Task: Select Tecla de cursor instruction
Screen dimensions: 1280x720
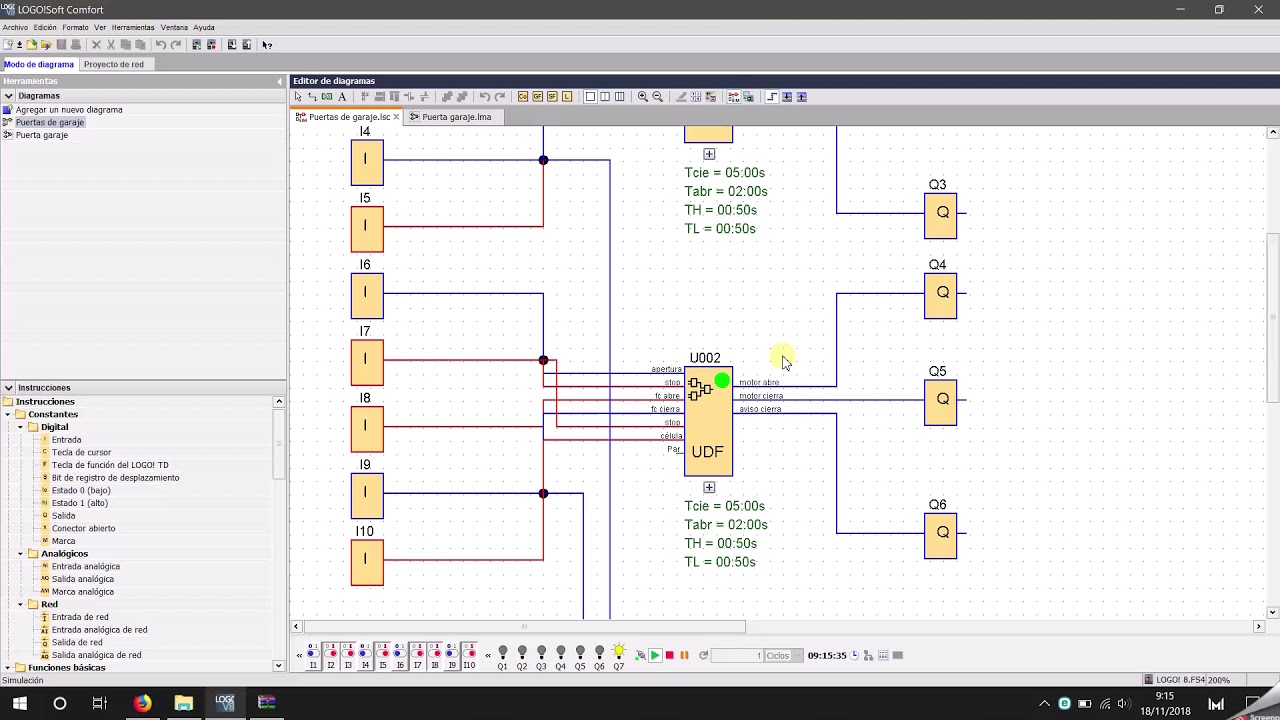Action: tap(81, 453)
